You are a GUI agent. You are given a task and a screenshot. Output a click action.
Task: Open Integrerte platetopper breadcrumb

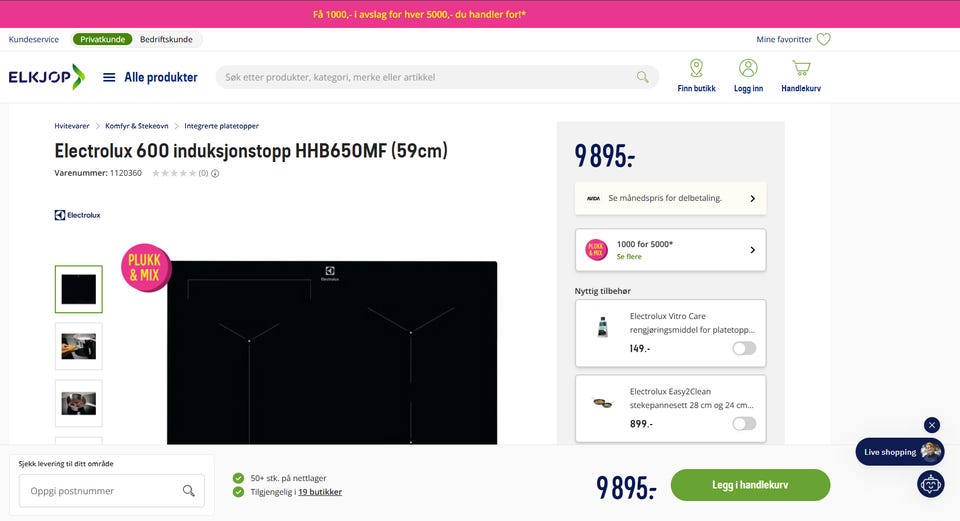(x=222, y=126)
